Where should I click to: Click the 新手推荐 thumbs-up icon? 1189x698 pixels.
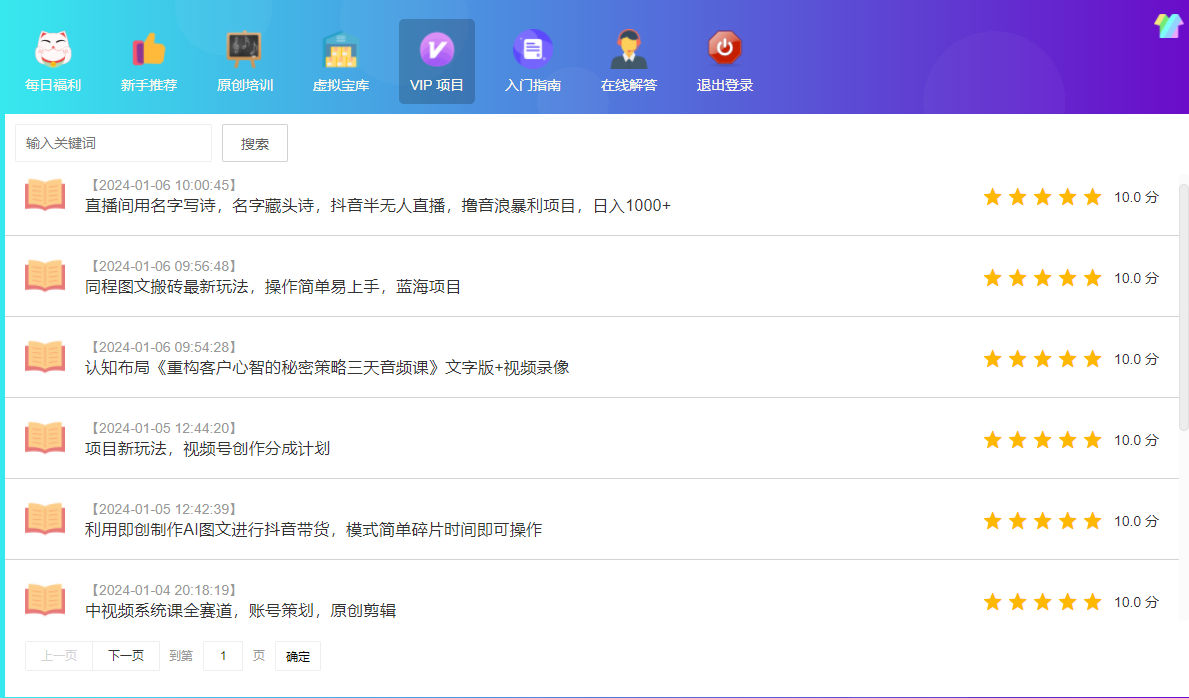pos(149,50)
